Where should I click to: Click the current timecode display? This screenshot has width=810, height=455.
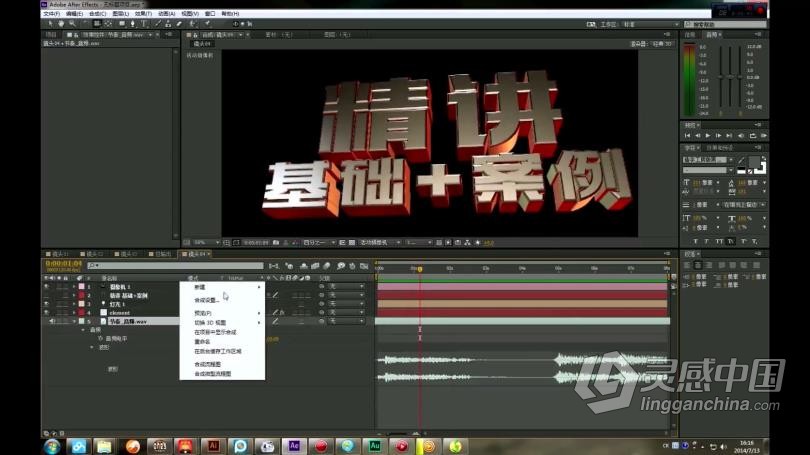[64, 264]
